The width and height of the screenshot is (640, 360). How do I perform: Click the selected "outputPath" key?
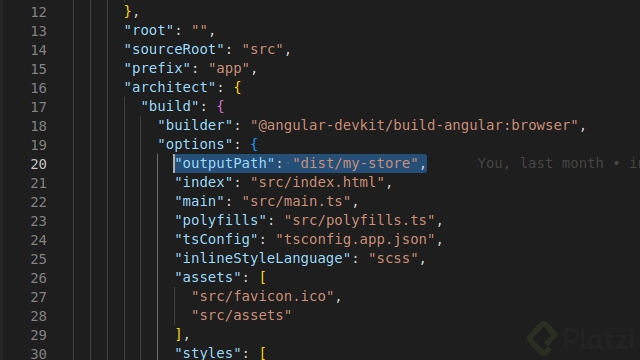click(x=225, y=163)
